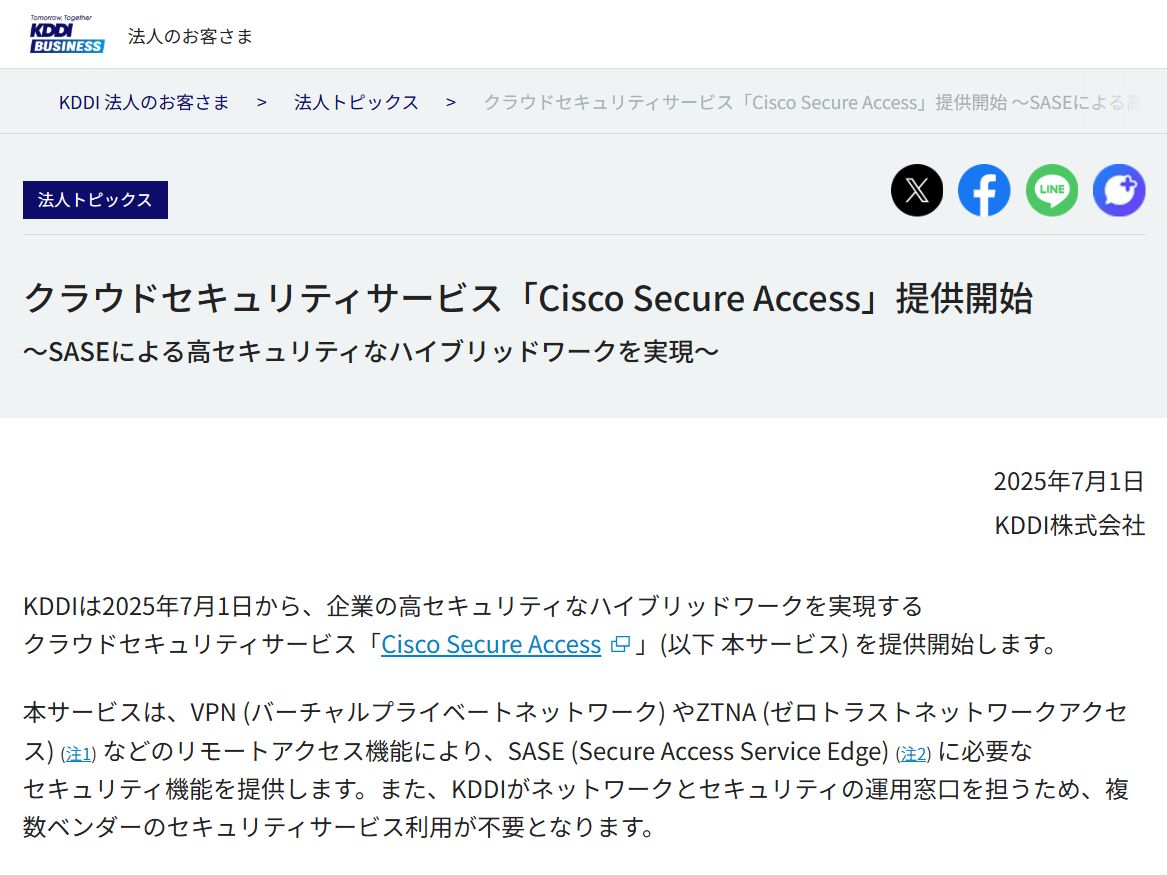Open footnote link 注1
The image size is (1167, 875).
(78, 754)
